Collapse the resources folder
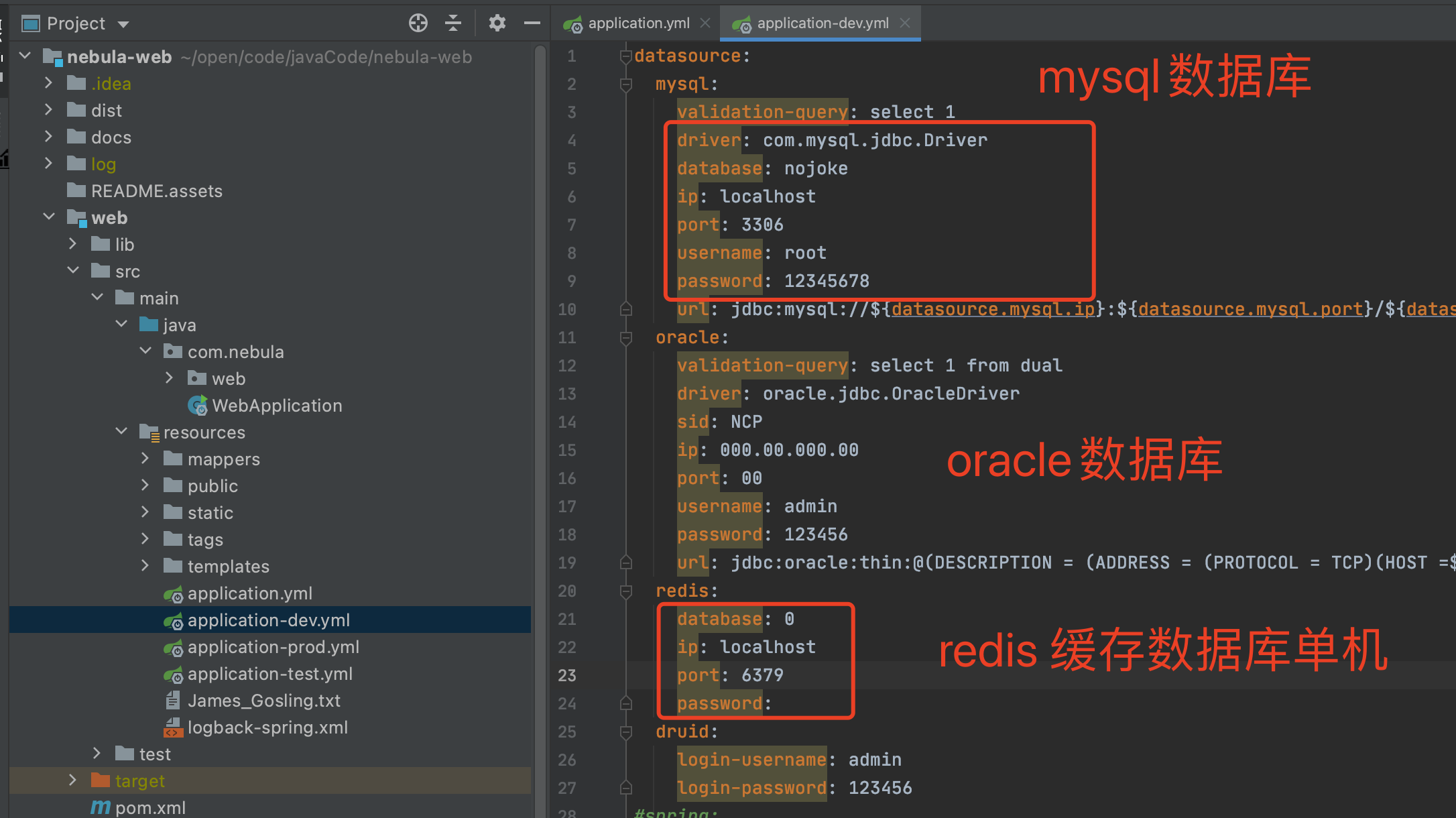The image size is (1456, 818). (121, 432)
